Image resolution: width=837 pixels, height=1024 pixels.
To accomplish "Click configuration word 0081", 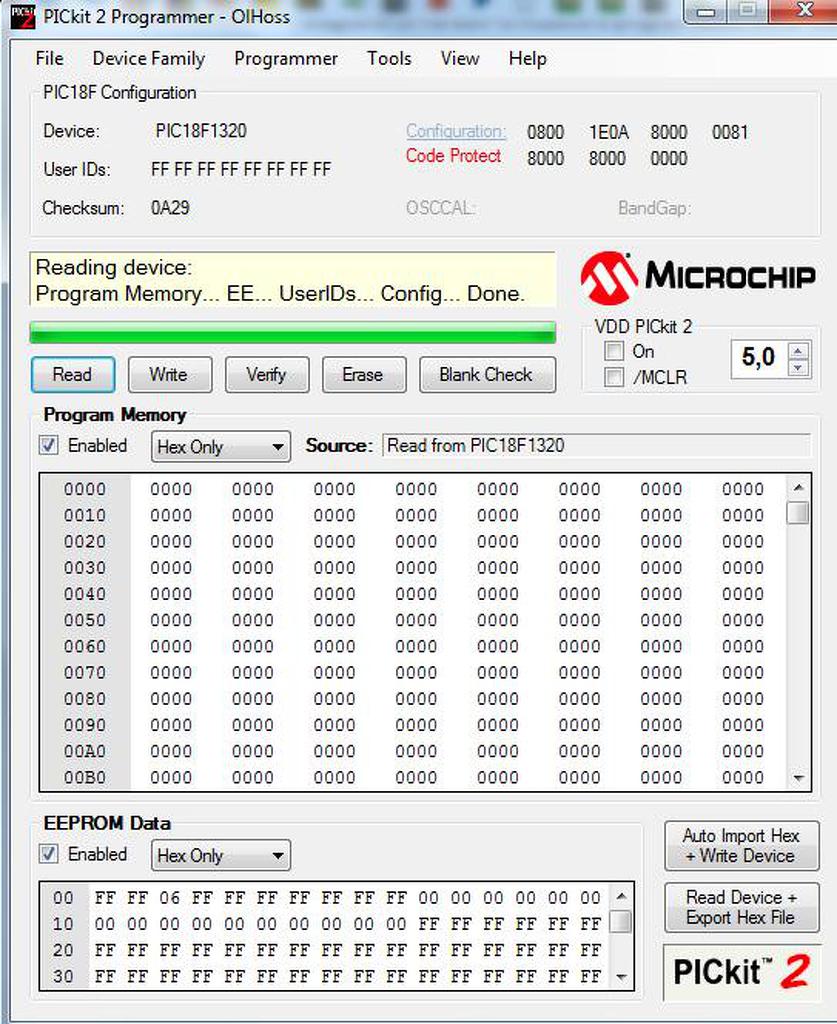I will (x=730, y=133).
